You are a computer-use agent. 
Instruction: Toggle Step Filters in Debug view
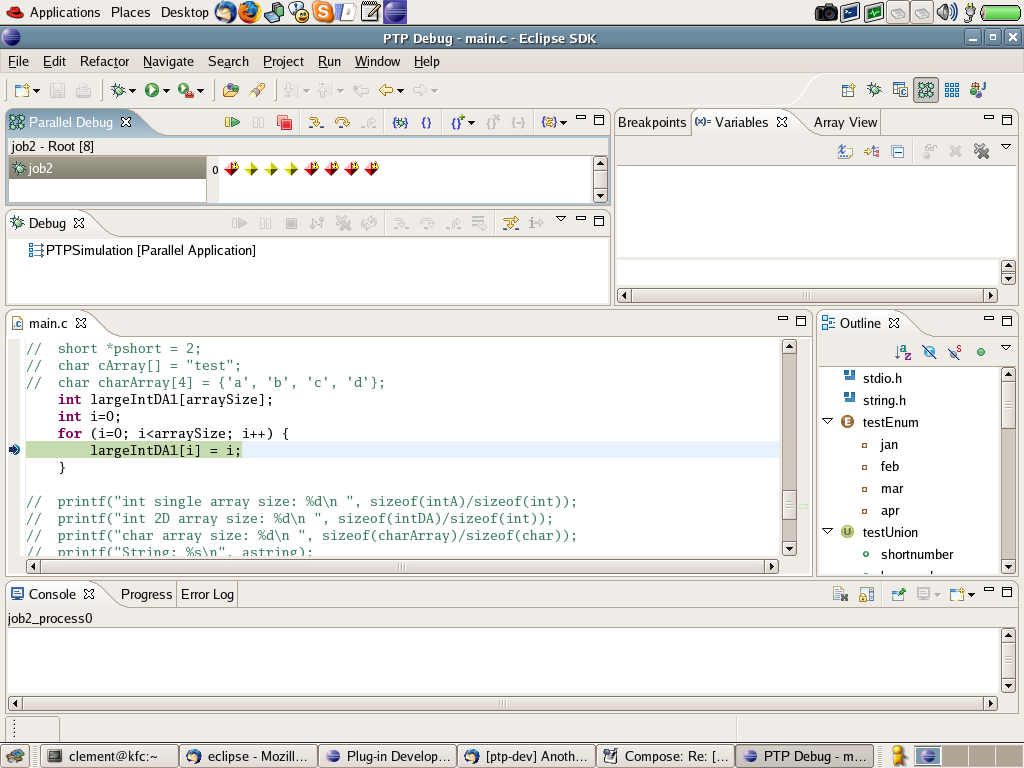(511, 223)
